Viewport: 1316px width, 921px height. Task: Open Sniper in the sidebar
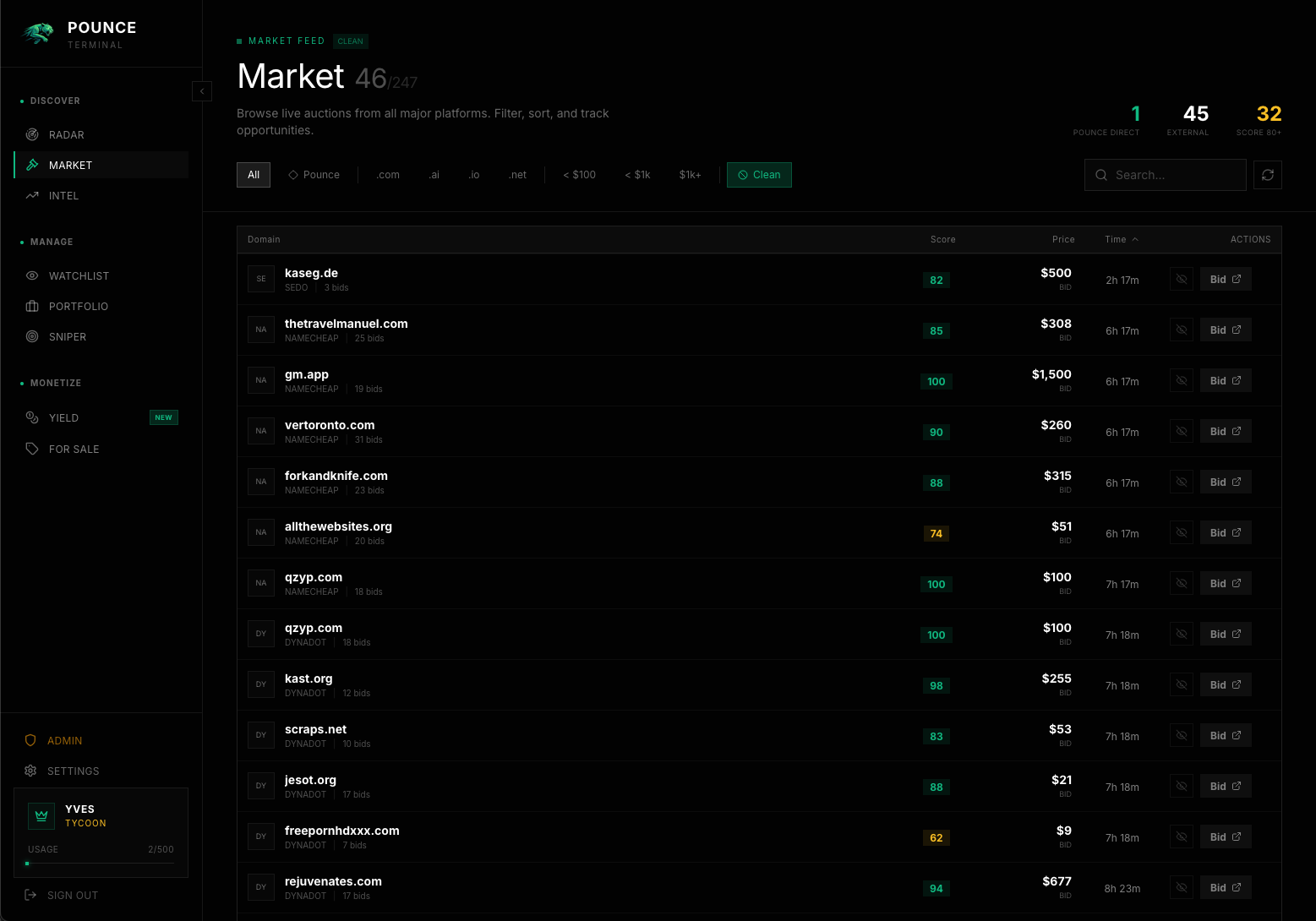(x=101, y=336)
